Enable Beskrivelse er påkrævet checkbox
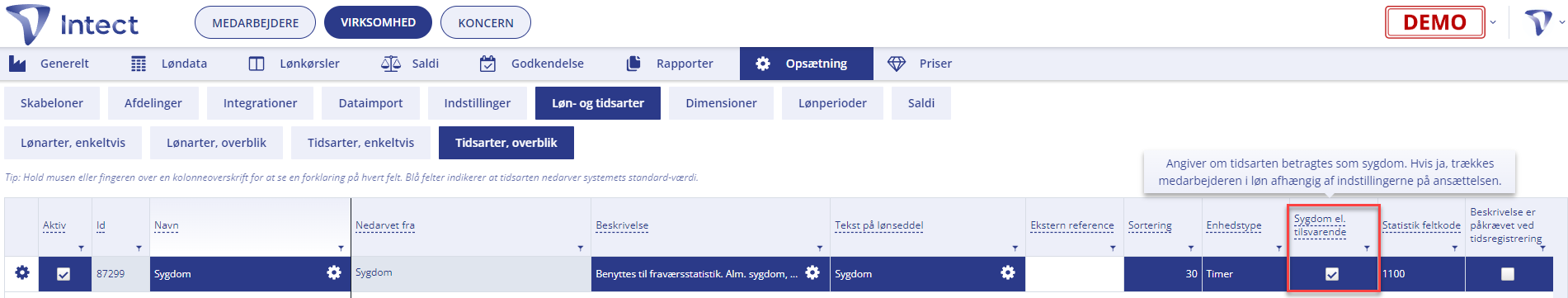 click(1508, 274)
